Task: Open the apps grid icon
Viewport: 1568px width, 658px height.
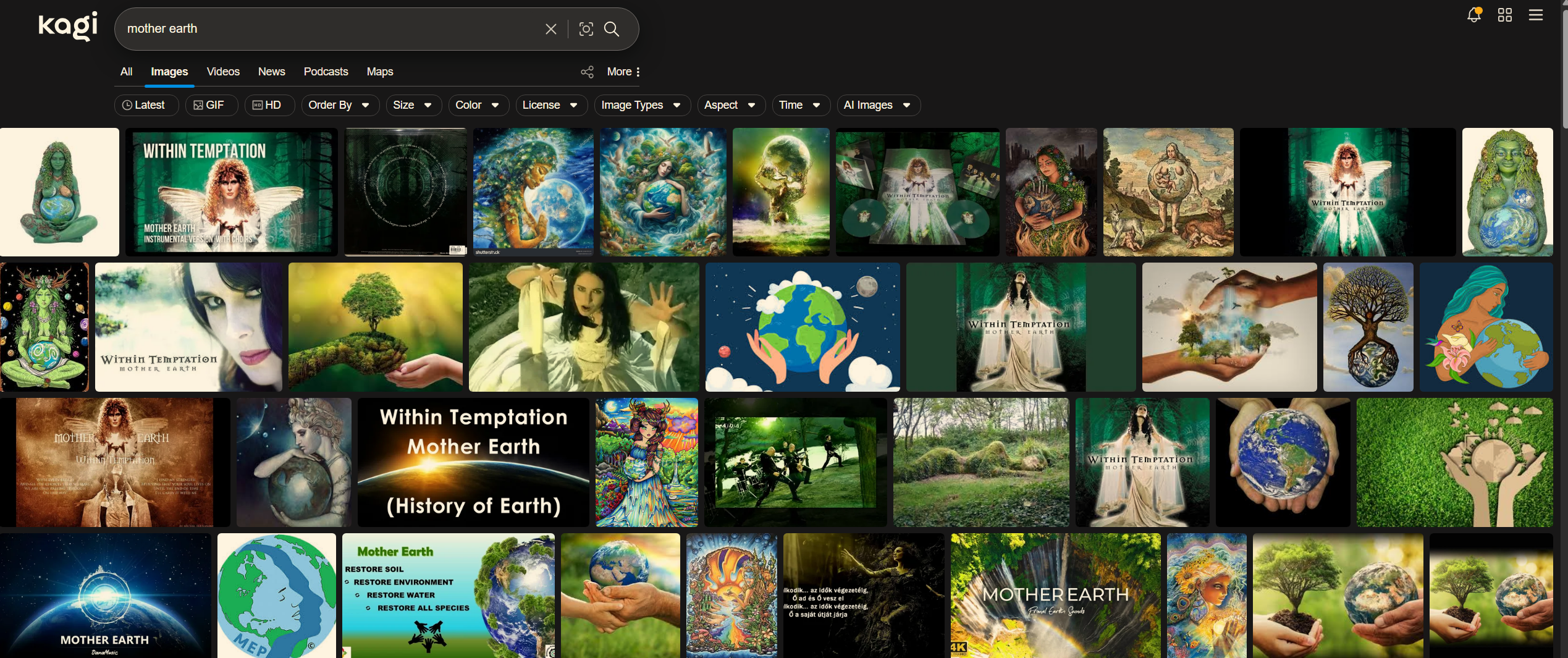Action: click(1504, 15)
